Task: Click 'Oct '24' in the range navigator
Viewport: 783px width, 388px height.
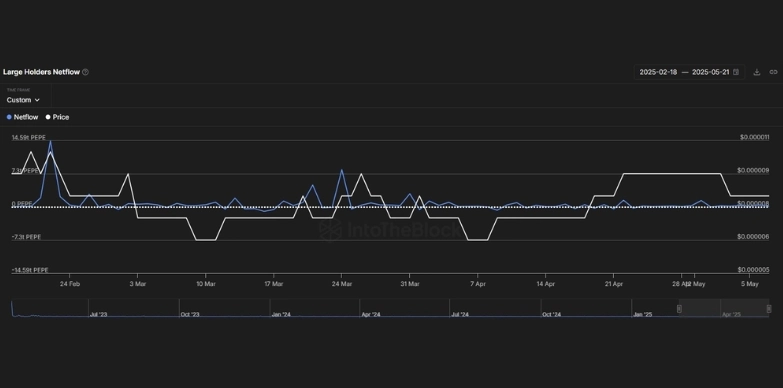Action: [x=551, y=315]
